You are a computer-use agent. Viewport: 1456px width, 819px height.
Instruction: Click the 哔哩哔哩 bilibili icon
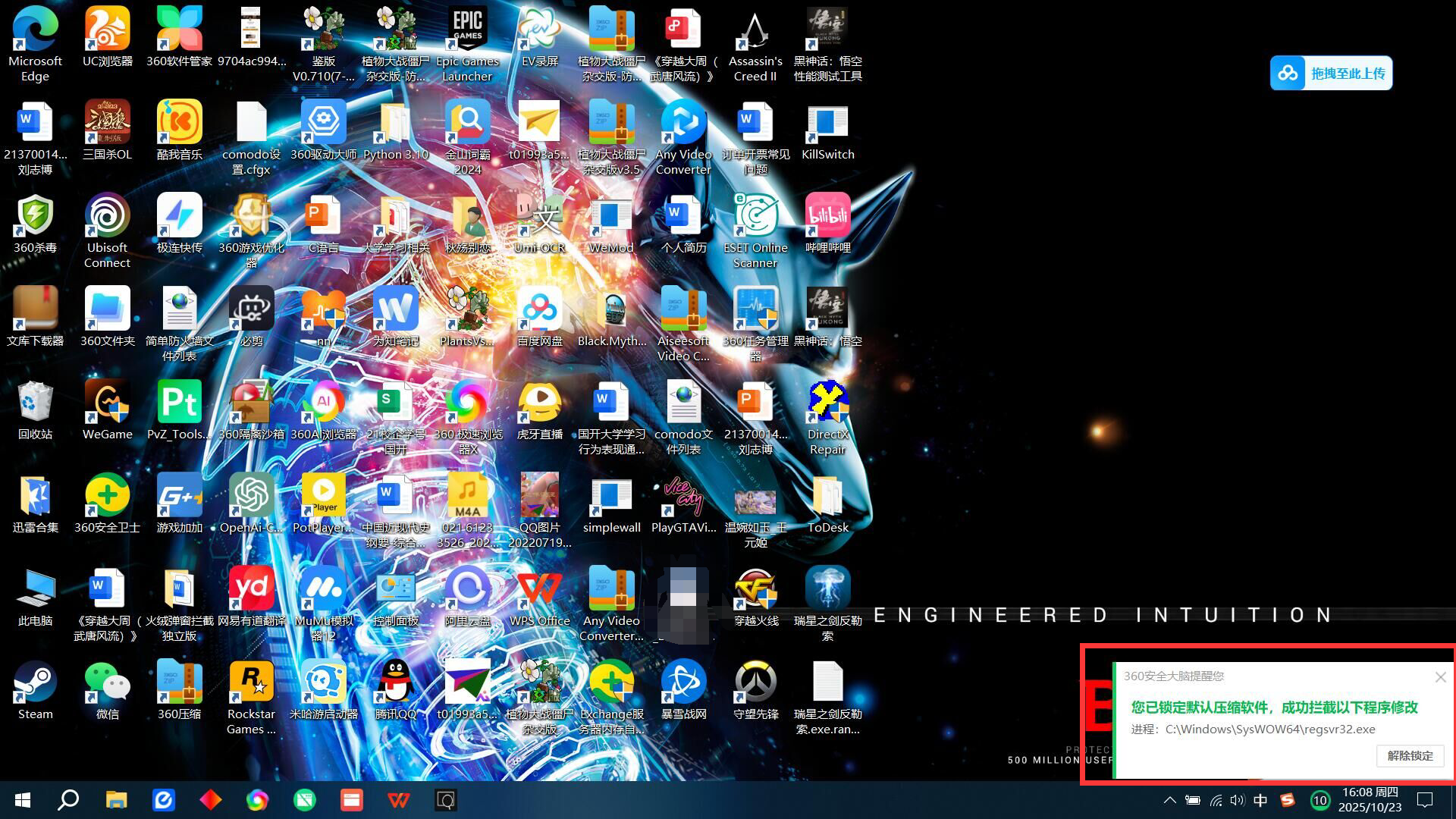(827, 224)
